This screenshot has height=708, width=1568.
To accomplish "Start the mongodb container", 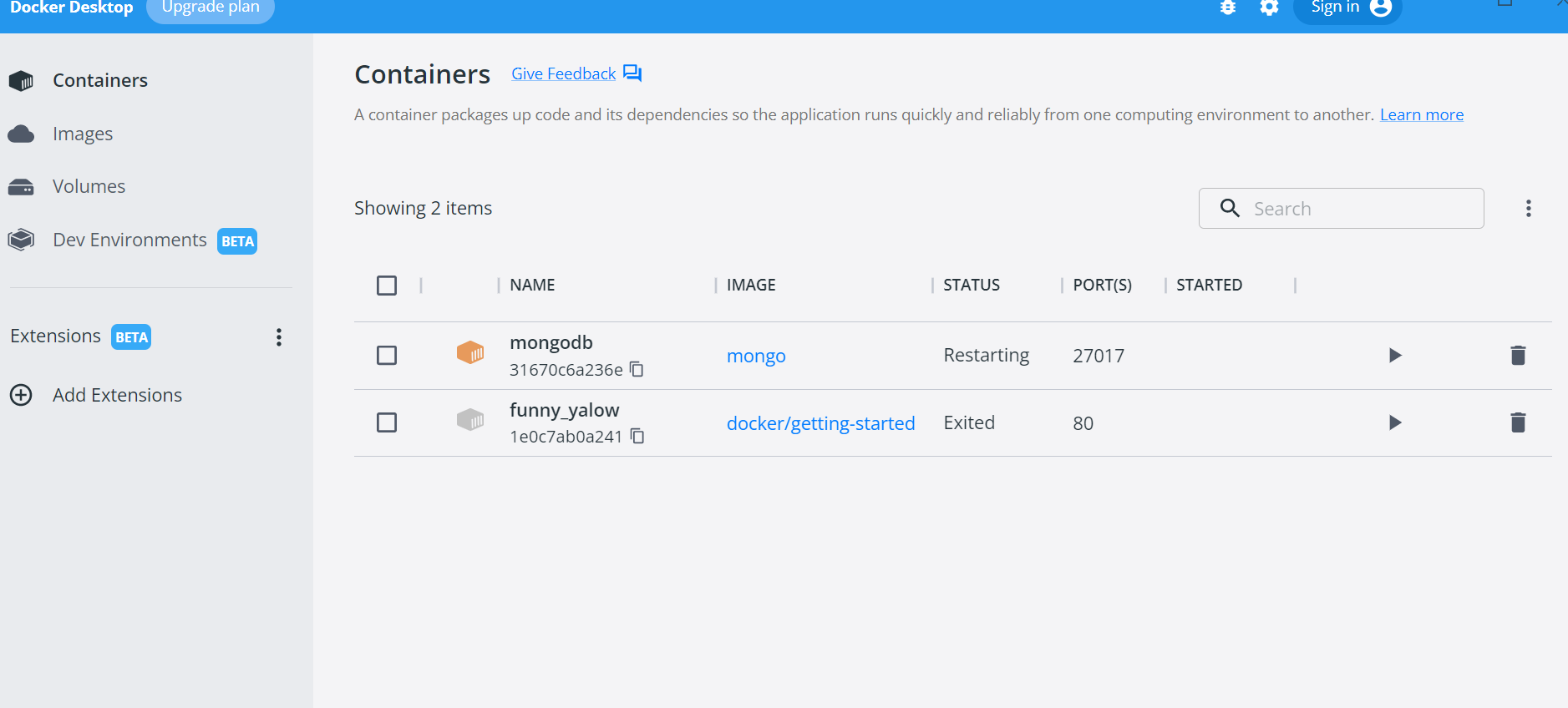I will pyautogui.click(x=1394, y=356).
